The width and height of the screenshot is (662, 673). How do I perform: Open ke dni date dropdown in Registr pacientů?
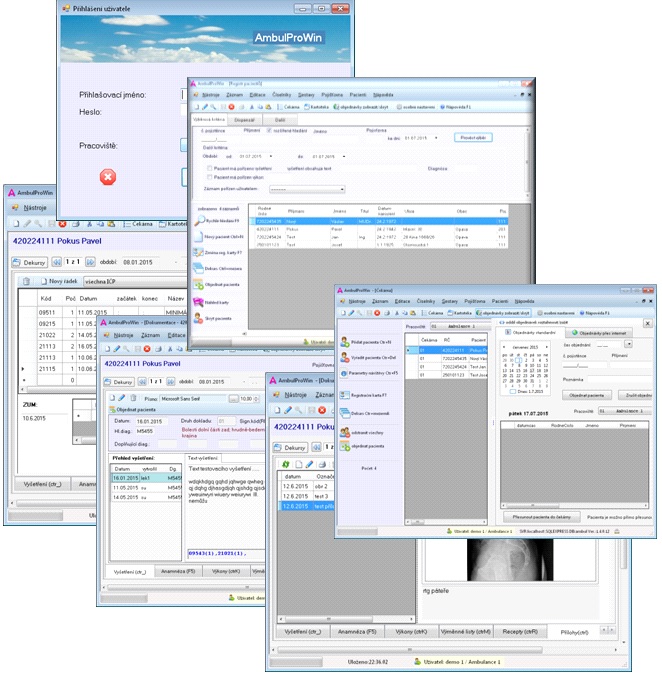436,138
